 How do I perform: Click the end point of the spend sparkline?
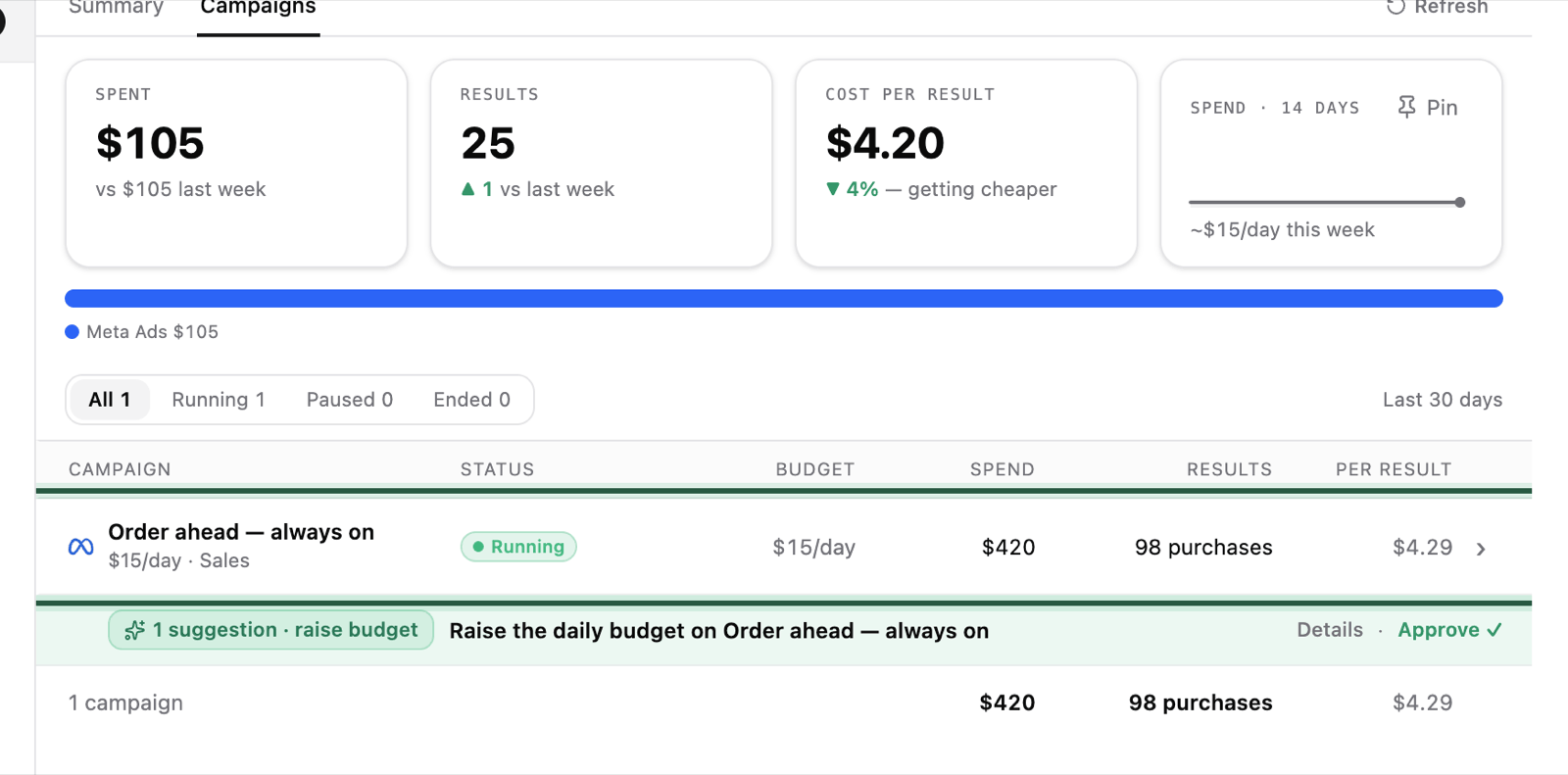click(x=1460, y=203)
